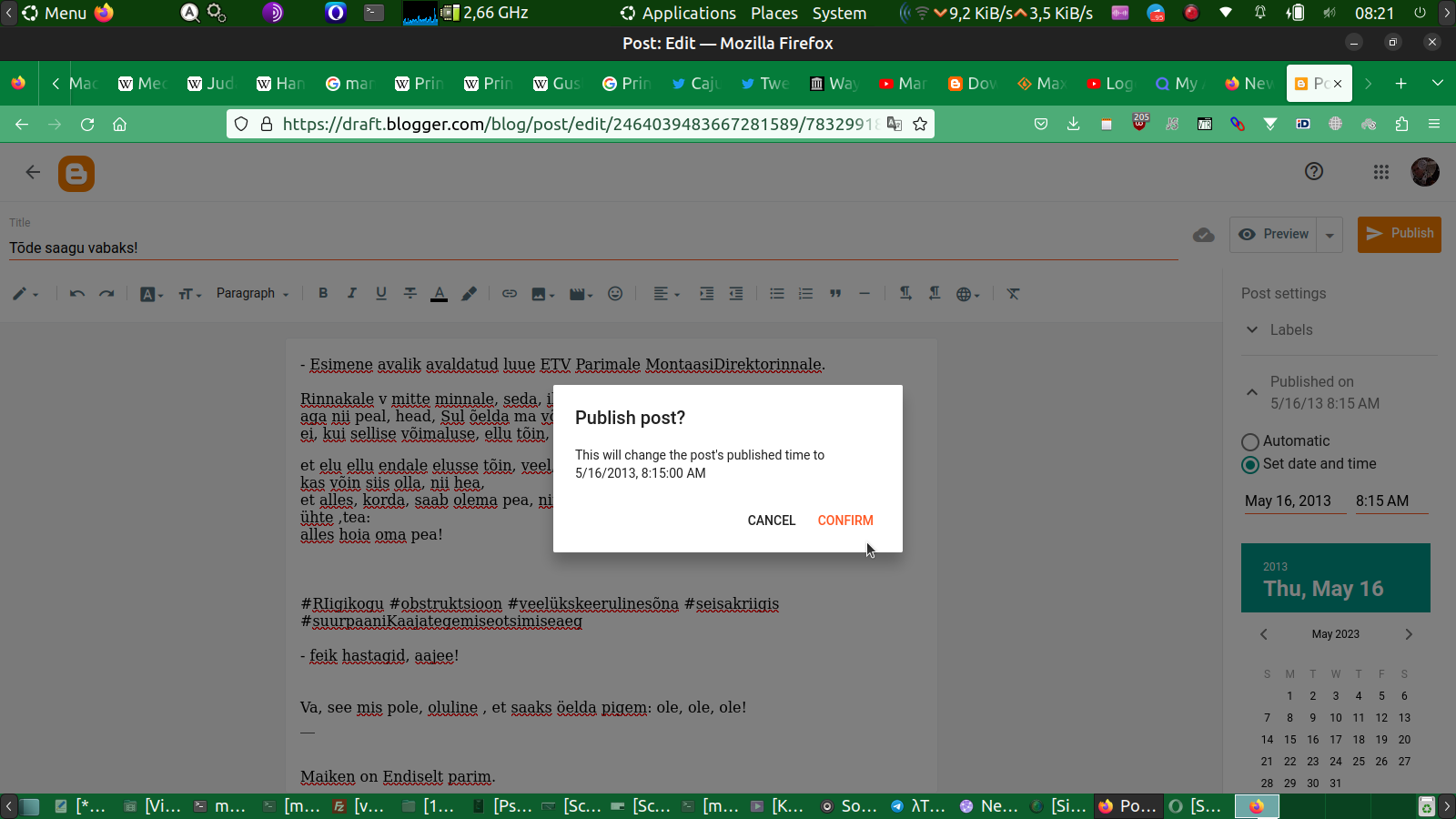Confirm publishing the post
Viewport: 1456px width, 819px height.
[x=845, y=521]
